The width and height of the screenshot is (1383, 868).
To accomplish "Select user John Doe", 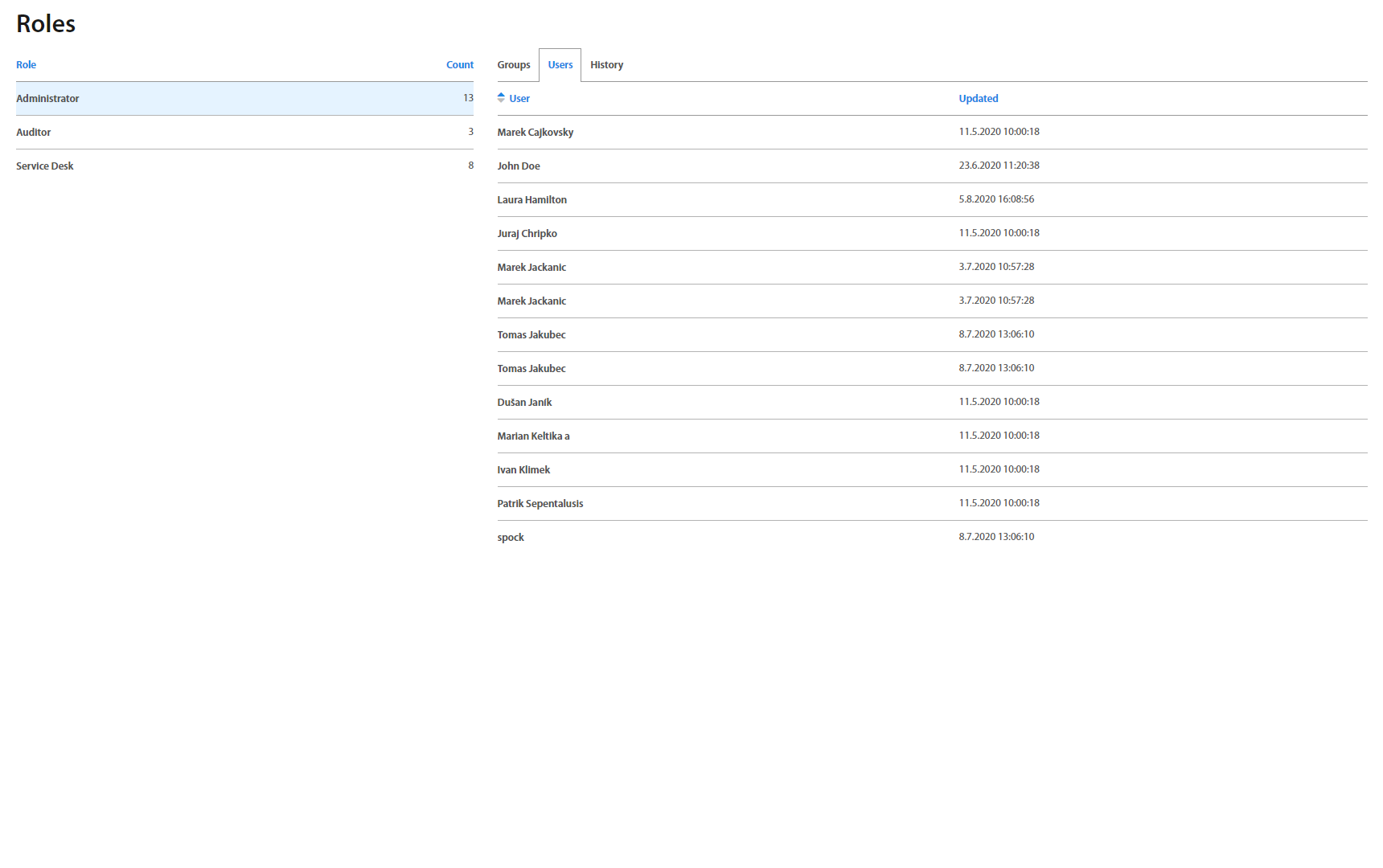I will 519,166.
